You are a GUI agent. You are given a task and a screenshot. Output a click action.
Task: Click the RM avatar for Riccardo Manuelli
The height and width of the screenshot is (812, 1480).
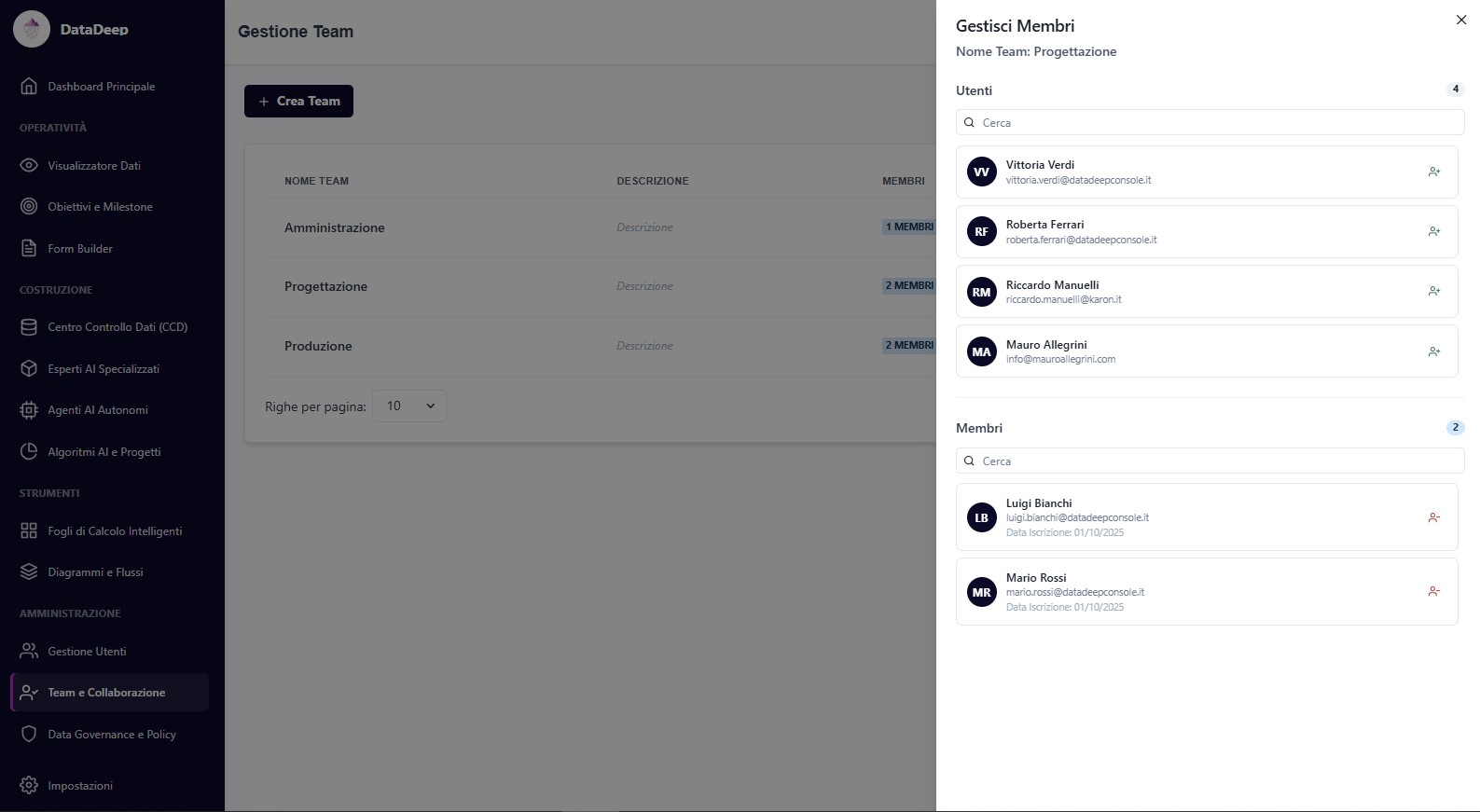point(981,292)
